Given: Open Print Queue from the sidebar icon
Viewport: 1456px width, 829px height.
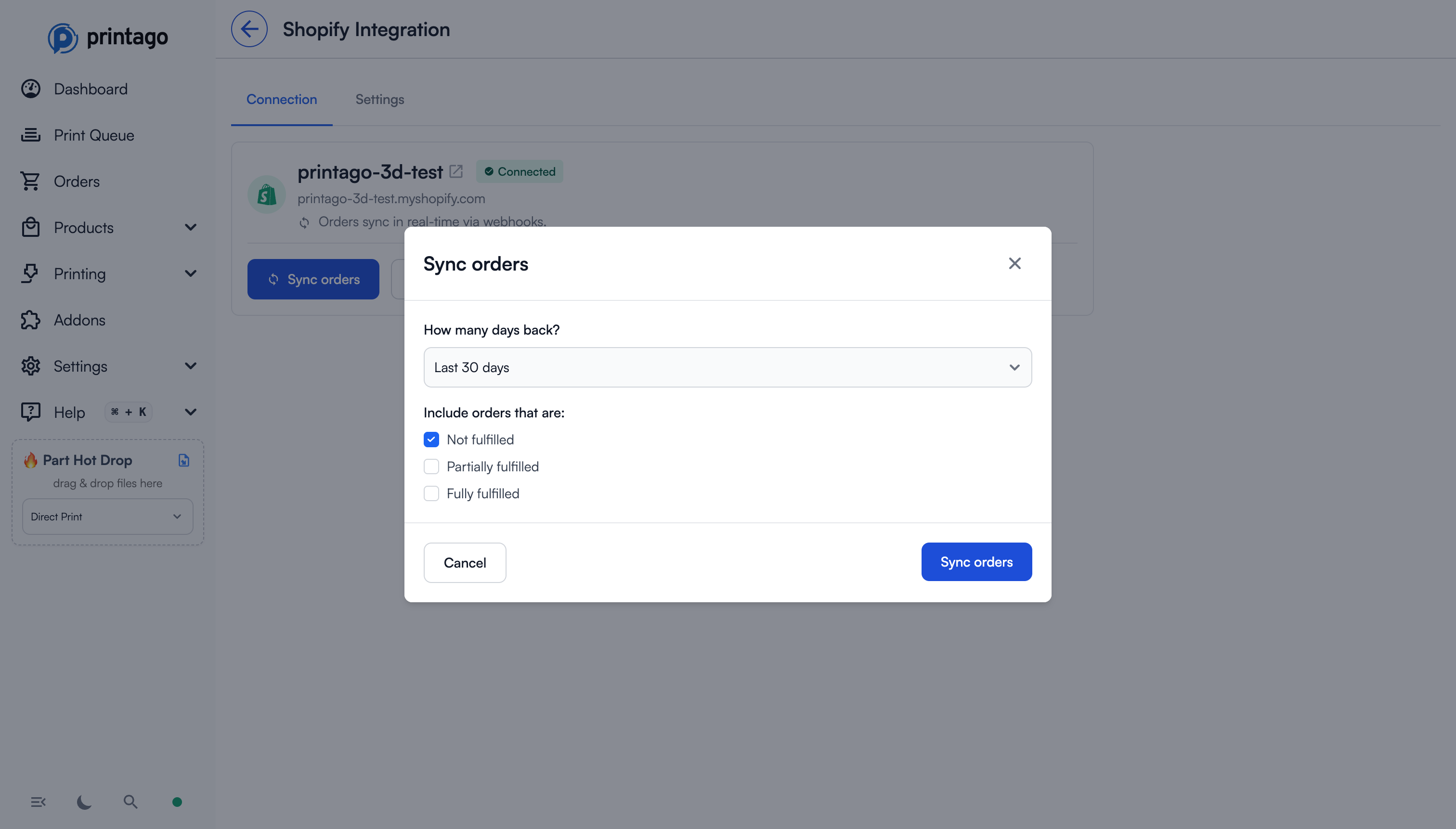Looking at the screenshot, I should pos(31,135).
